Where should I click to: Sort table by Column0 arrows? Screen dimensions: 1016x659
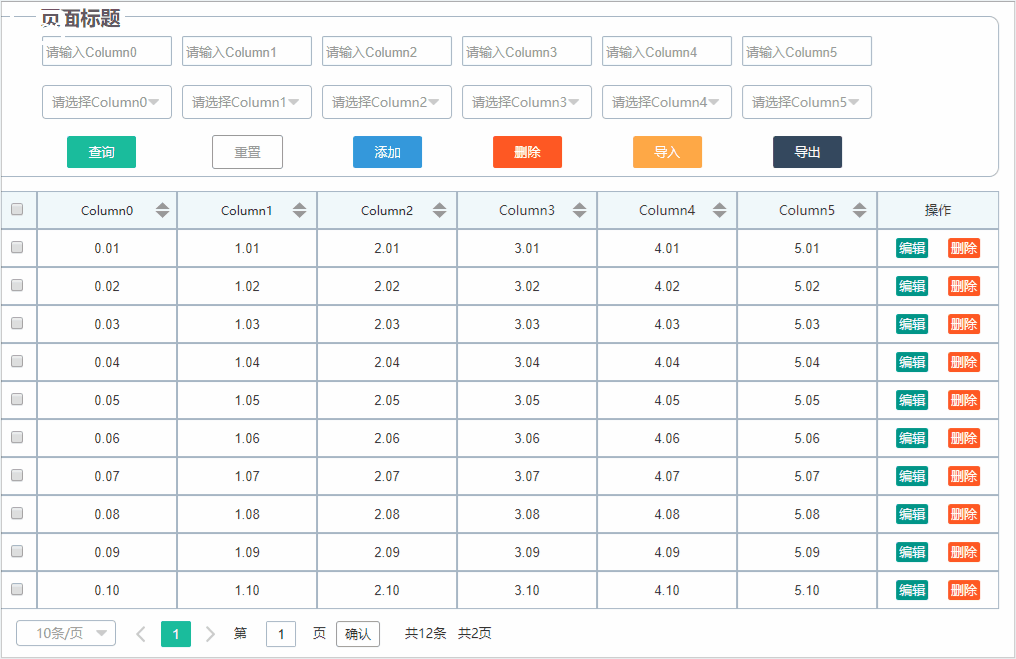point(162,210)
